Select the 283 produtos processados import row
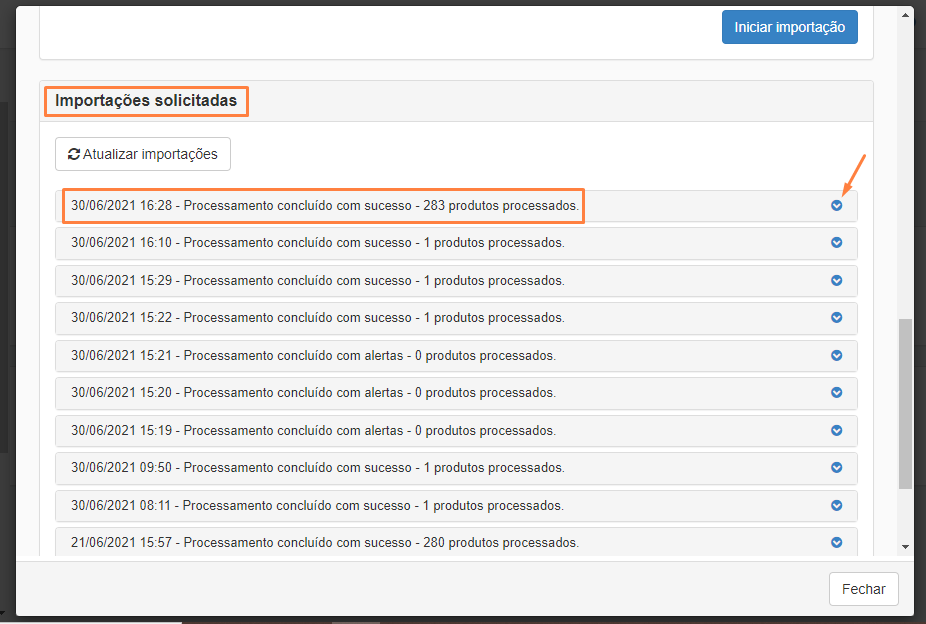 pos(325,206)
